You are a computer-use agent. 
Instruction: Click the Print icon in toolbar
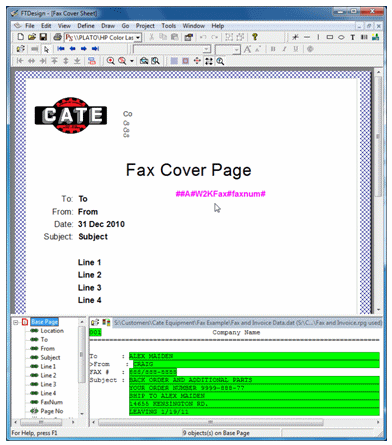[x=57, y=37]
